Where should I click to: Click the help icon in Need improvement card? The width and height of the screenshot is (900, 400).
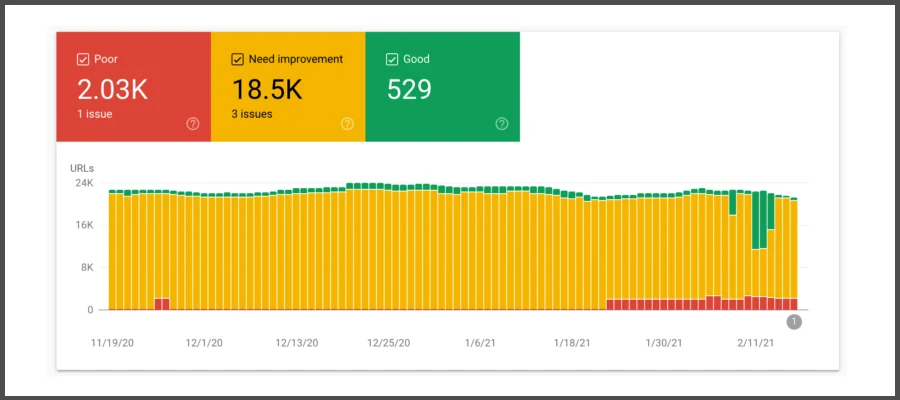(347, 124)
